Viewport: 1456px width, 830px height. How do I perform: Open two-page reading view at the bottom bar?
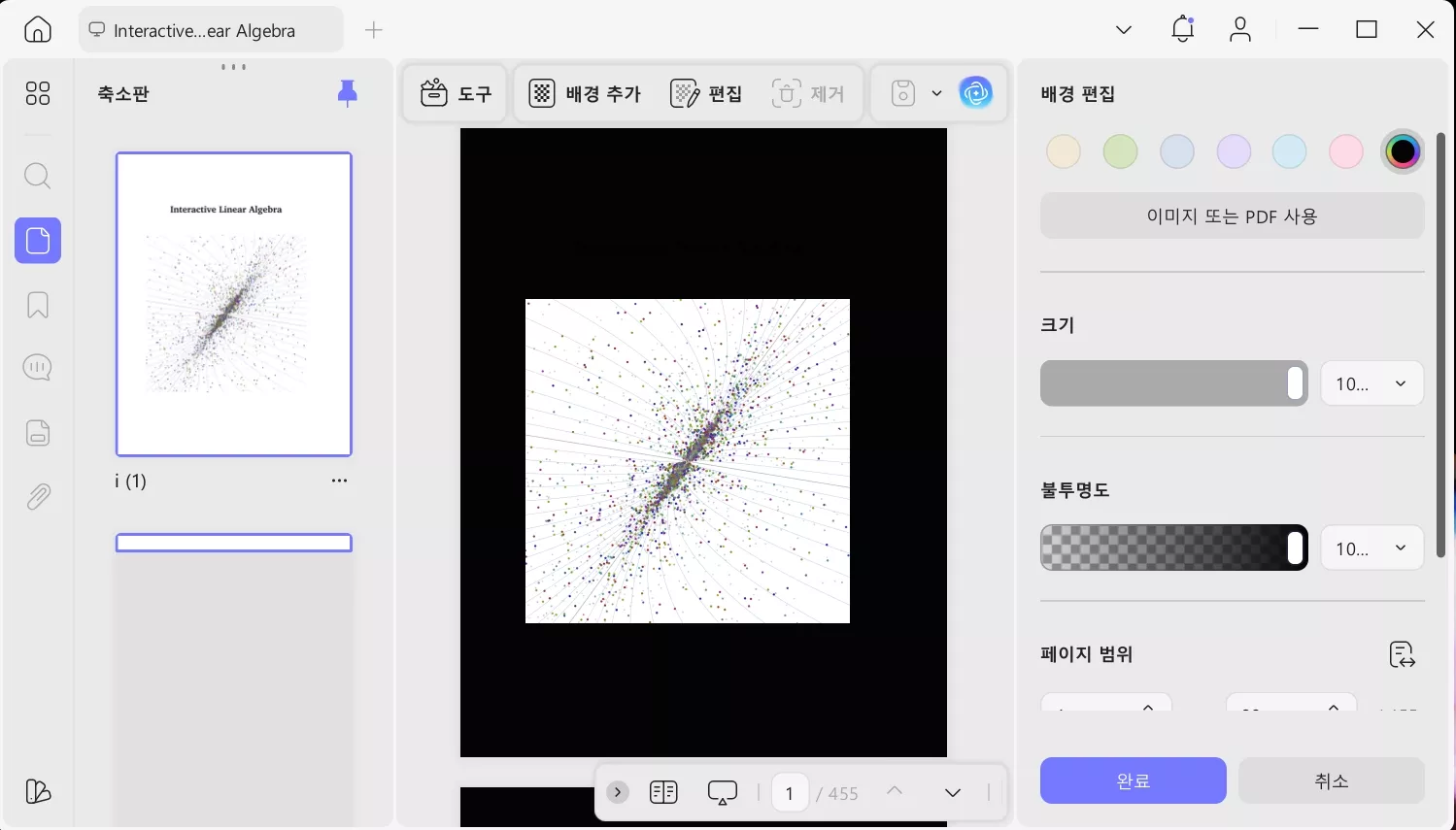(x=663, y=792)
